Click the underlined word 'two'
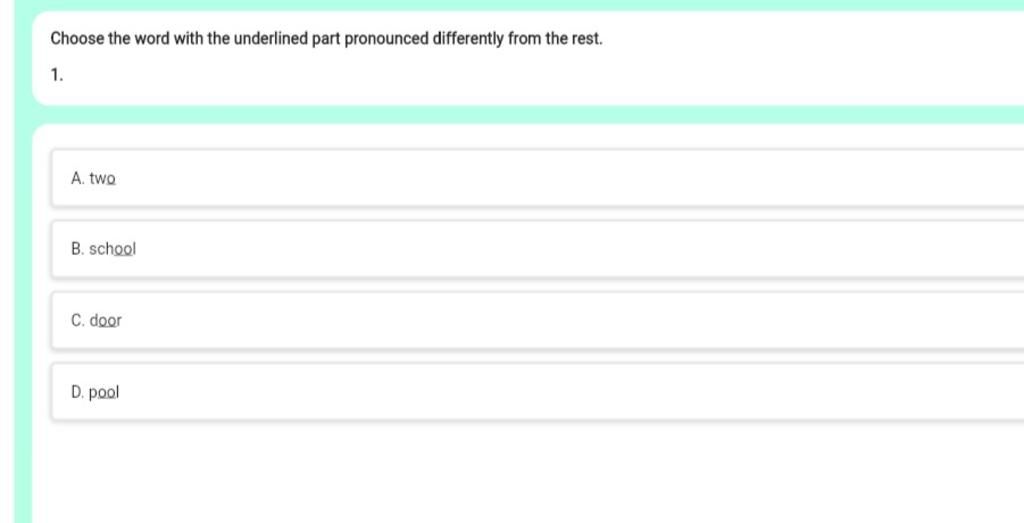 click(x=103, y=178)
